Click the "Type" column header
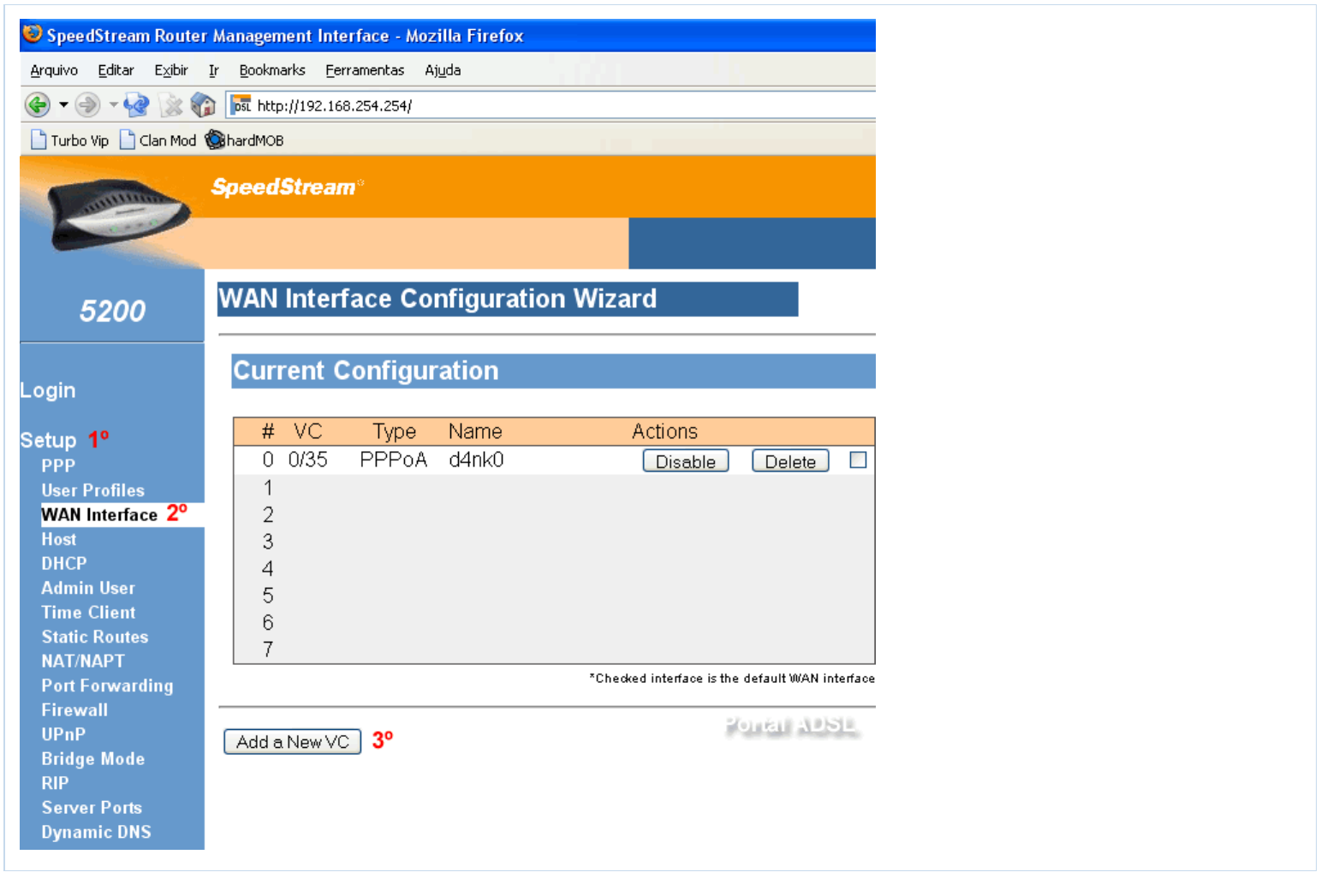Image resolution: width=1321 pixels, height=896 pixels. point(395,431)
